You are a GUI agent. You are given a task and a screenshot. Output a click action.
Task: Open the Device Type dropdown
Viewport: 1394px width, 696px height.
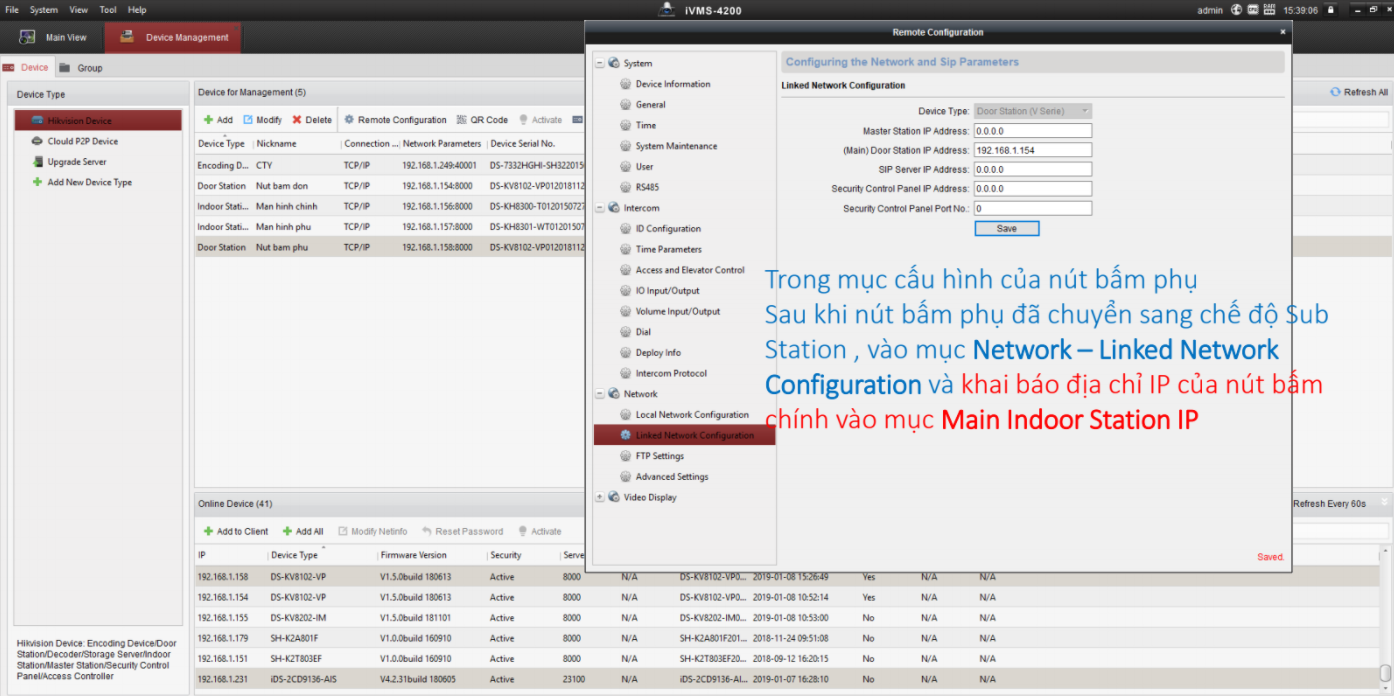click(1085, 111)
